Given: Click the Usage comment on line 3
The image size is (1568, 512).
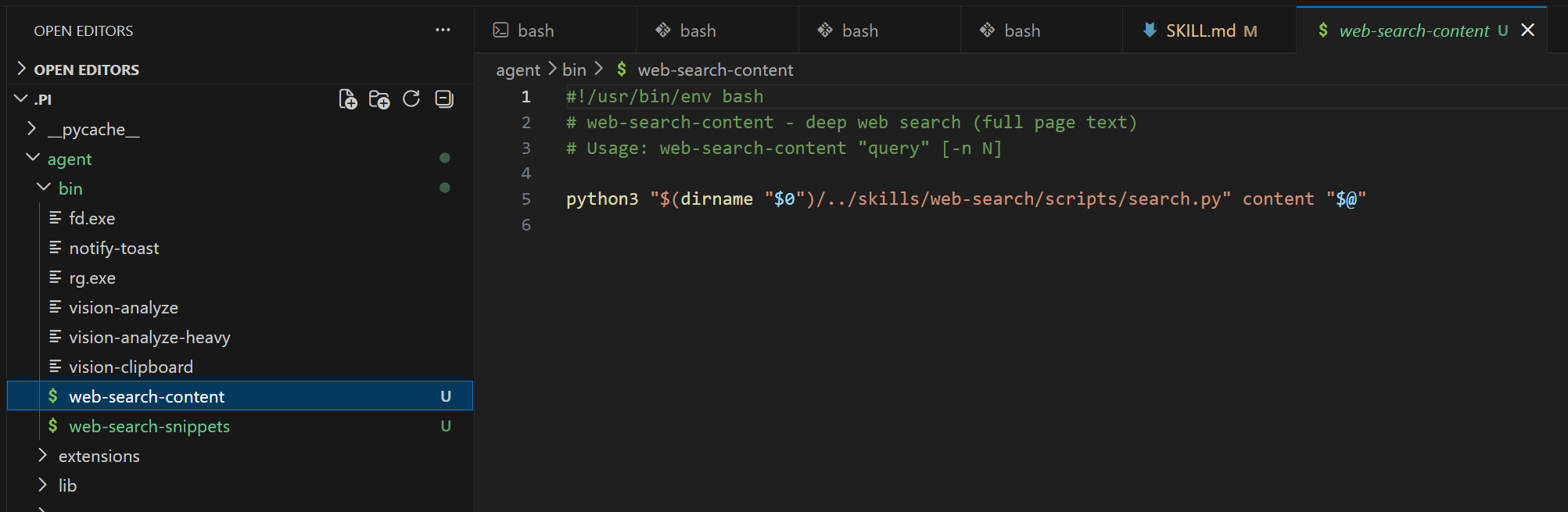Looking at the screenshot, I should pos(784,148).
